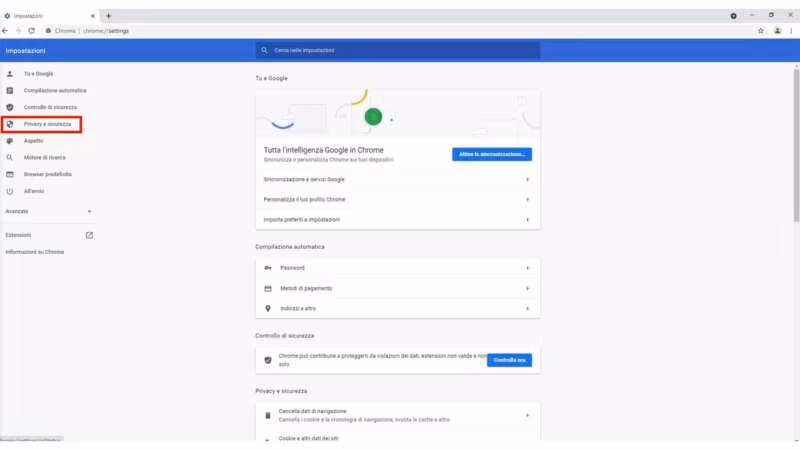The height and width of the screenshot is (450, 800).
Task: Click Metodi di pagamento row text
Action: (x=306, y=289)
